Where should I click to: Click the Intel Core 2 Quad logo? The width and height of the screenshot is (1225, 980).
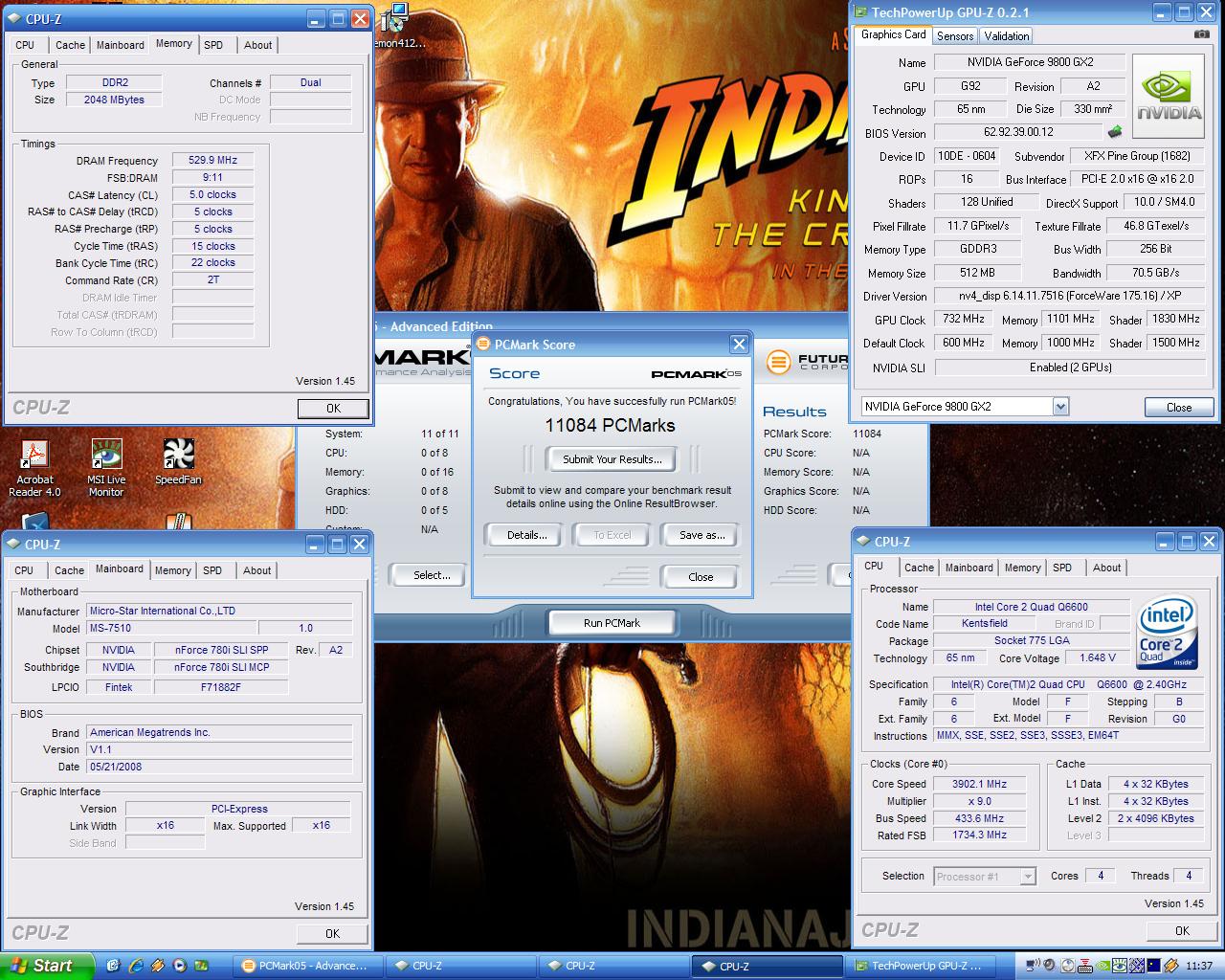click(1168, 633)
